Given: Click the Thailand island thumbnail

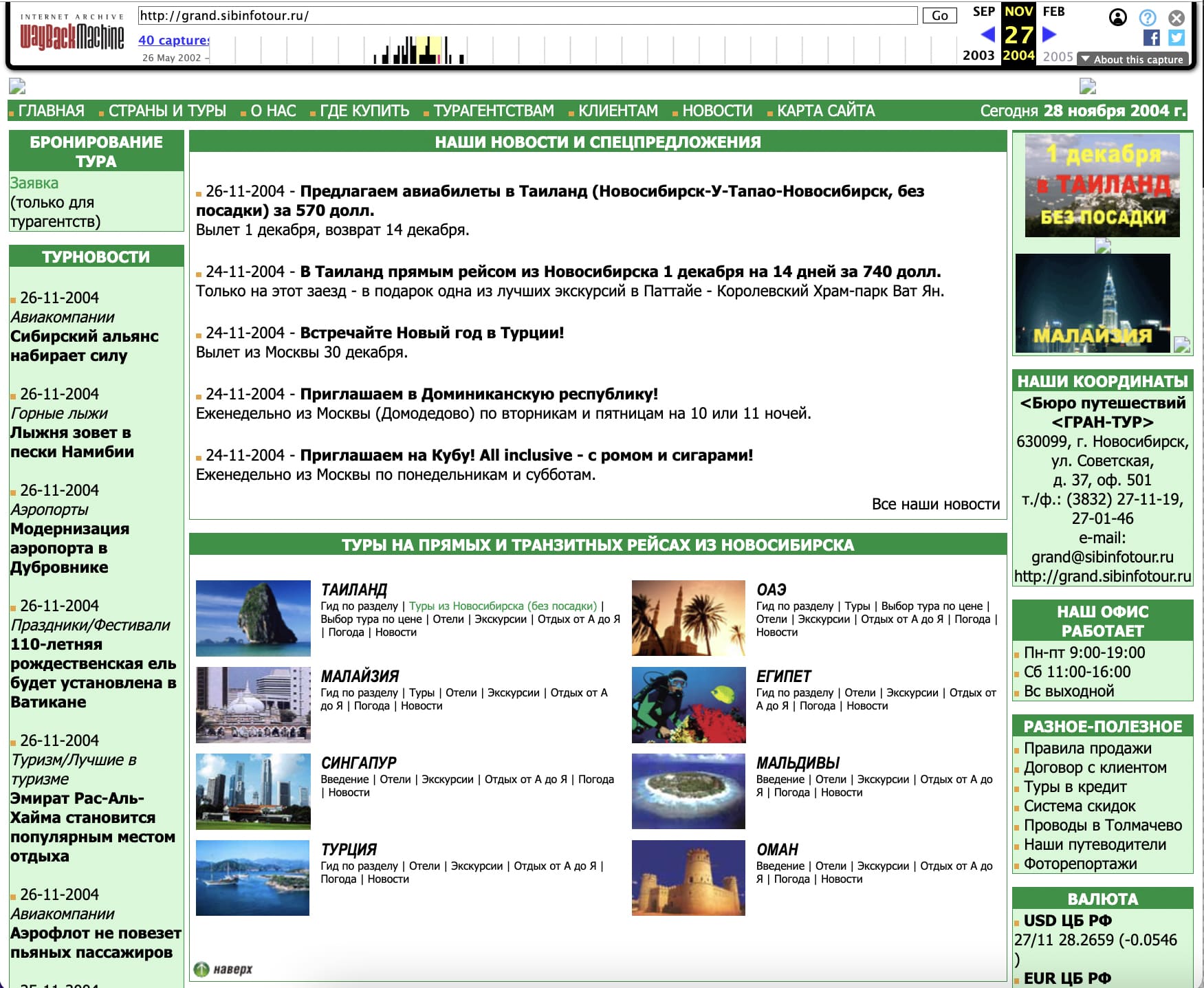Looking at the screenshot, I should 253,618.
